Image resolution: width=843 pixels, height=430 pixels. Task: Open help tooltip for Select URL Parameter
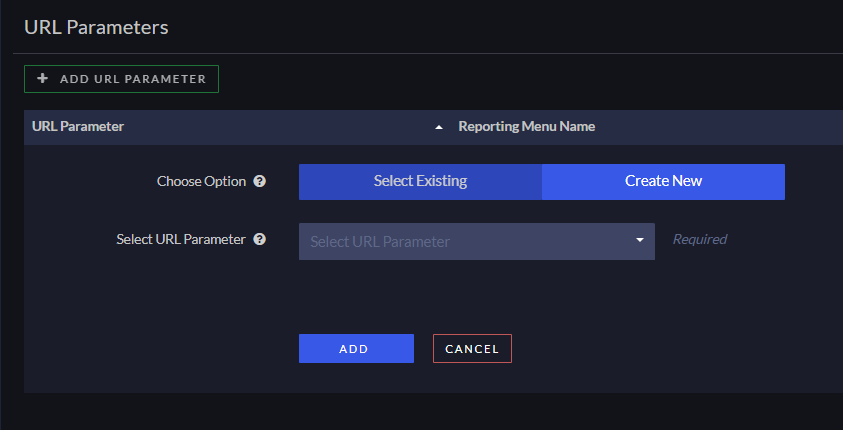[260, 240]
